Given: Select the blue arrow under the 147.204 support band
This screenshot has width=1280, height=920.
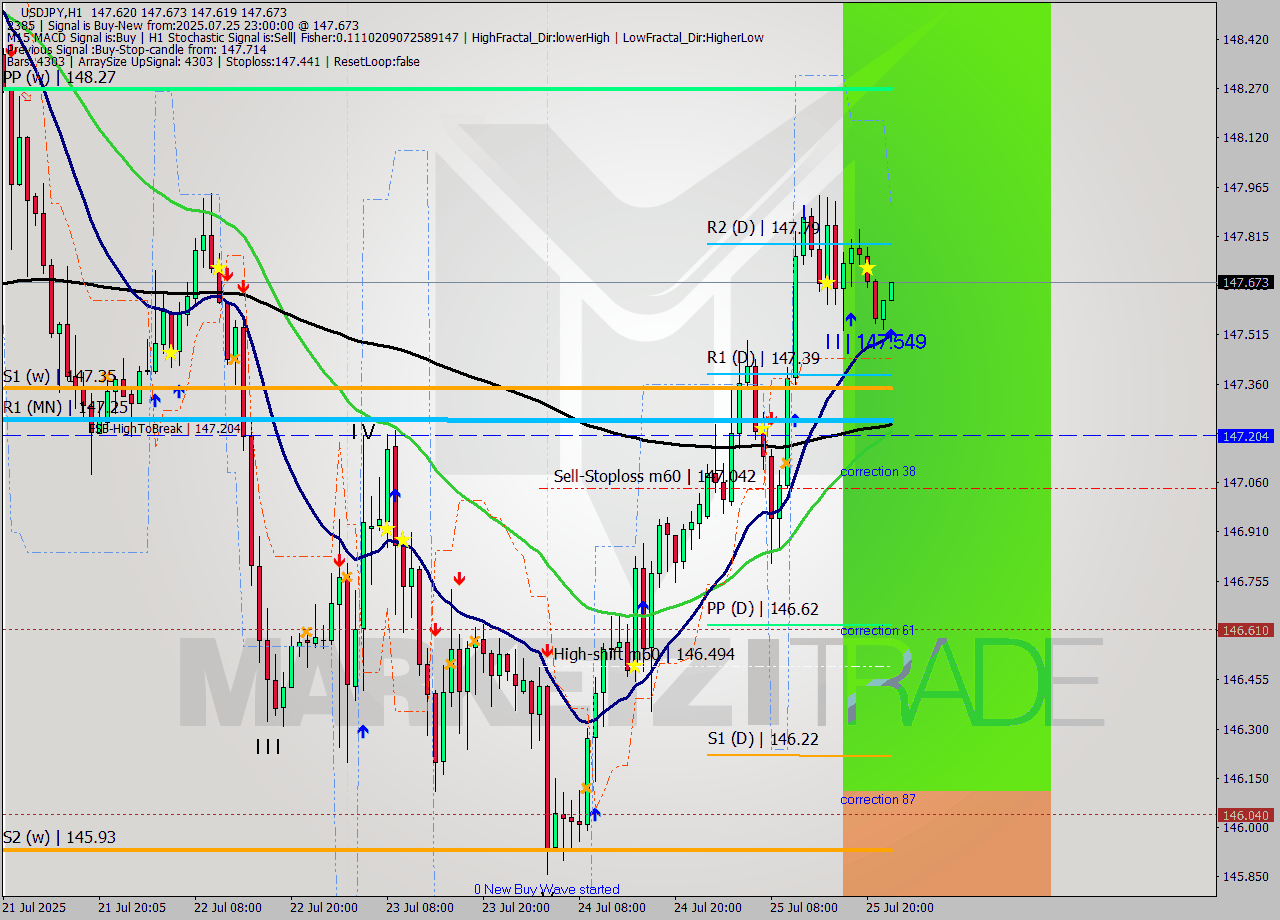Looking at the screenshot, I should click(794, 419).
